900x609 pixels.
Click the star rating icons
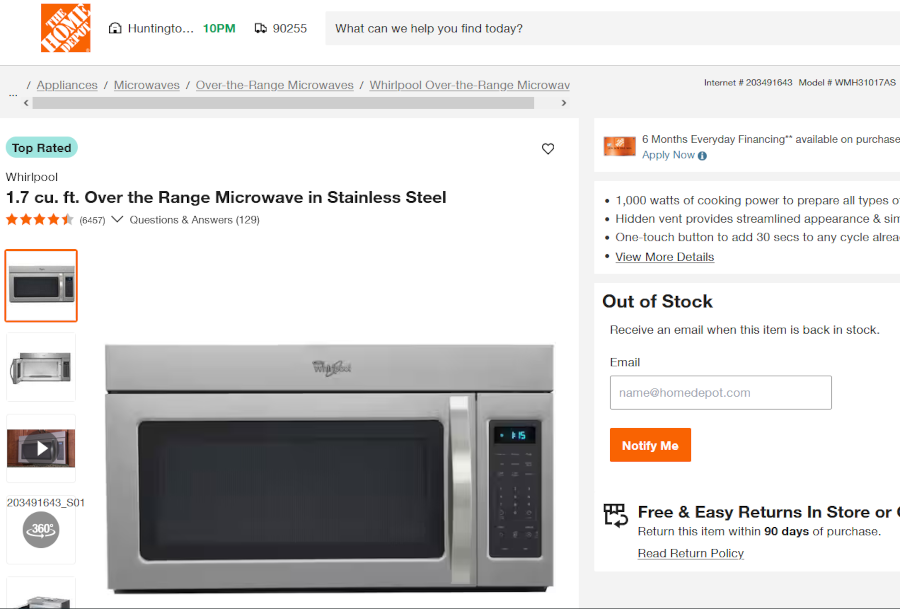pyautogui.click(x=40, y=219)
